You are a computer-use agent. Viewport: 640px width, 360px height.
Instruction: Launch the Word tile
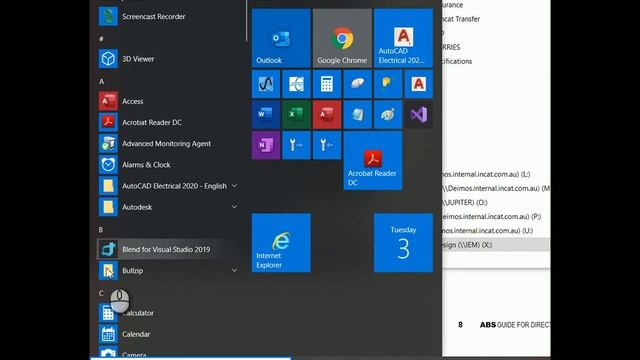click(x=266, y=115)
